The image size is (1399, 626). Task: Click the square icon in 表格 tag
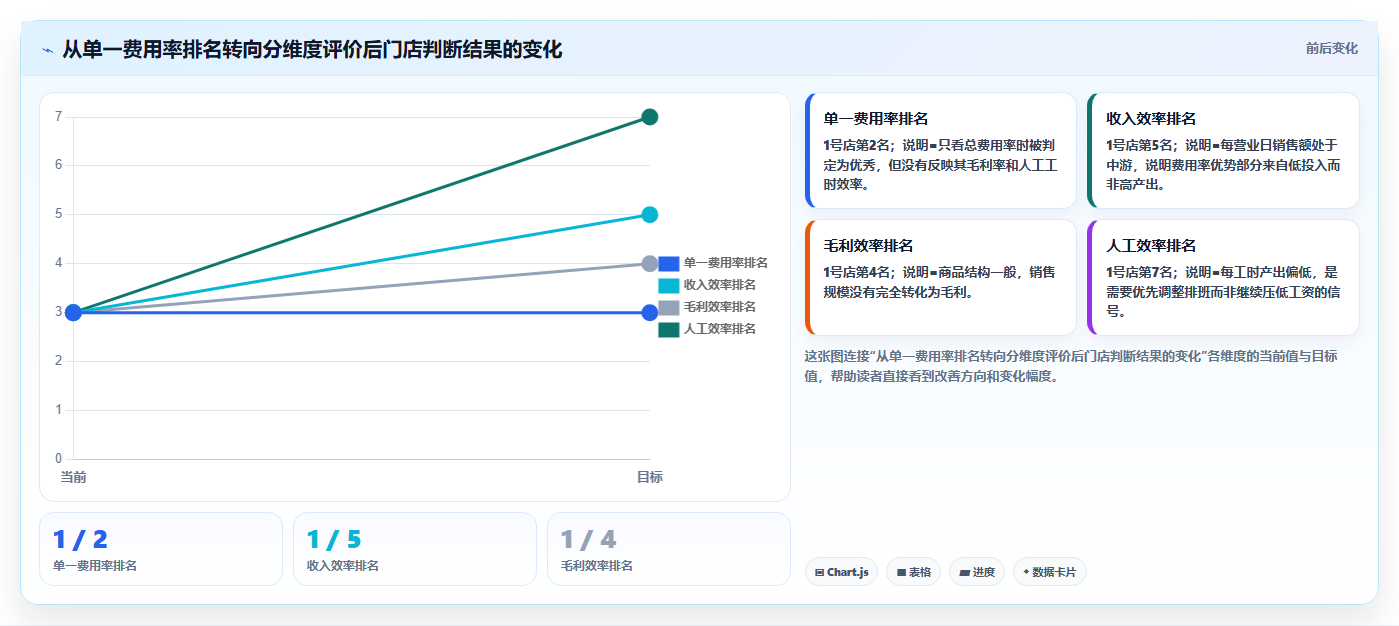(x=901, y=573)
